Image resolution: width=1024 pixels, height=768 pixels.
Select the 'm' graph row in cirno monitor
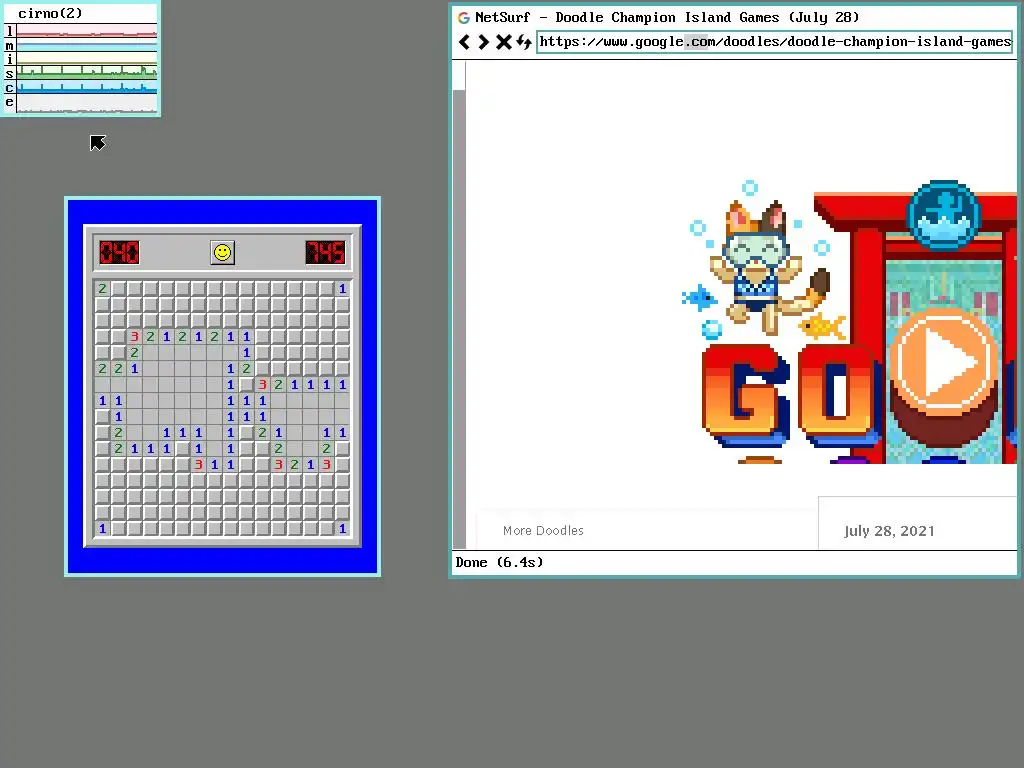click(x=81, y=45)
